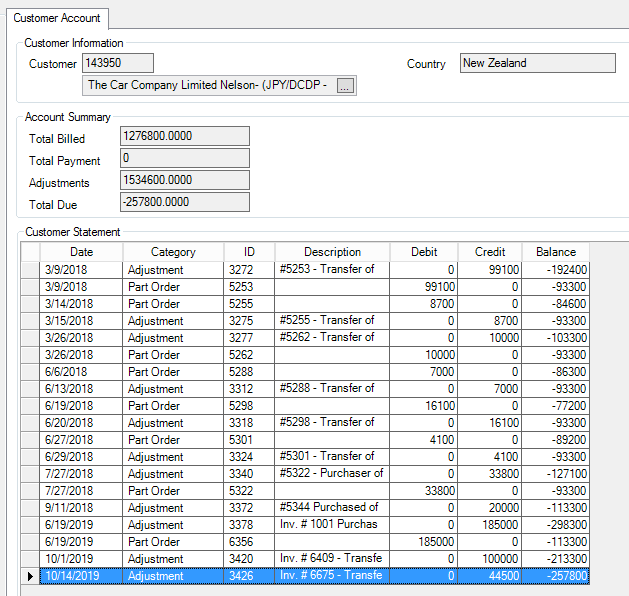Select row header of adjustment 3272
The height and width of the screenshot is (596, 629).
click(30, 270)
